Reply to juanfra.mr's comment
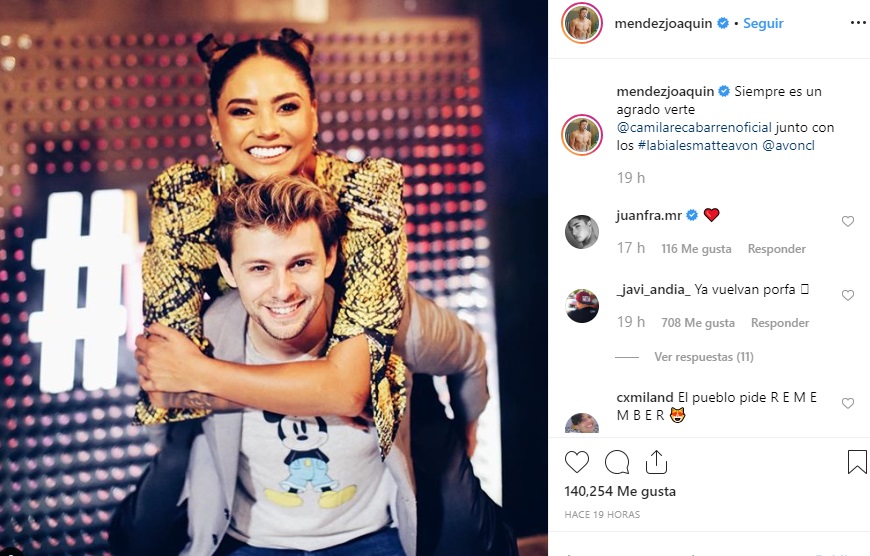The image size is (870, 556). pos(776,249)
